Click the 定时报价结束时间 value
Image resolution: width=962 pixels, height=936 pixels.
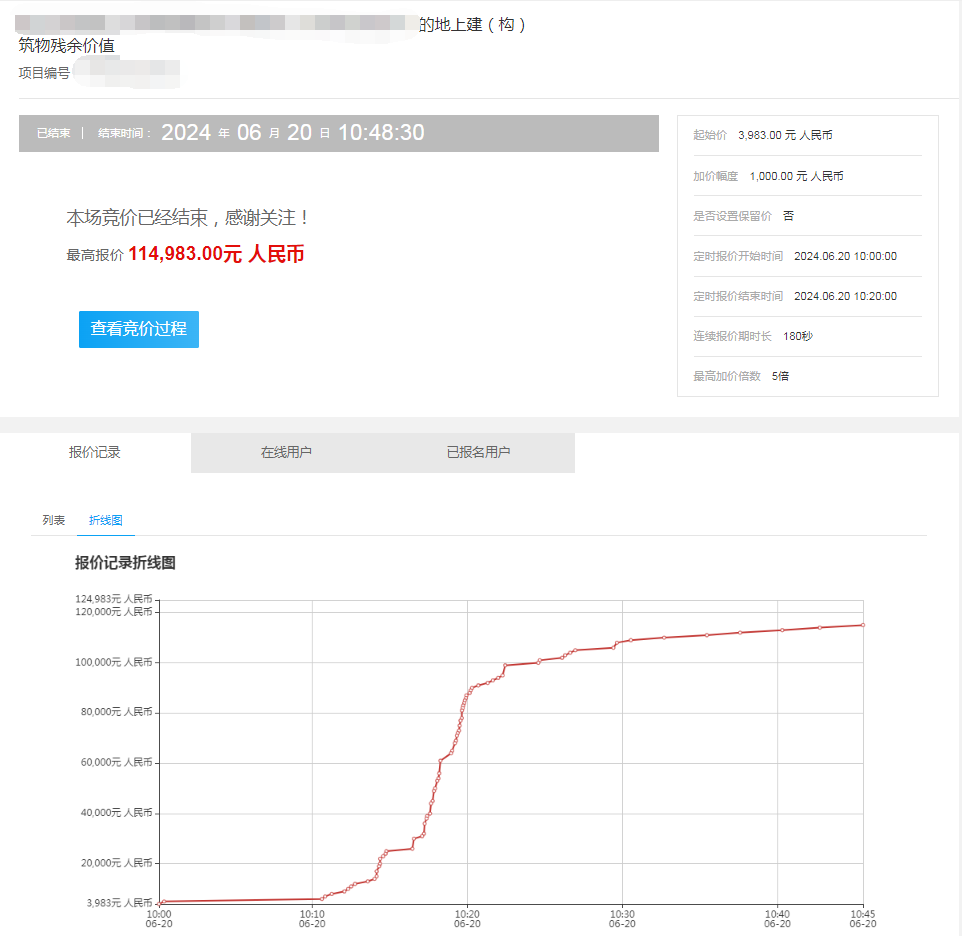point(845,296)
